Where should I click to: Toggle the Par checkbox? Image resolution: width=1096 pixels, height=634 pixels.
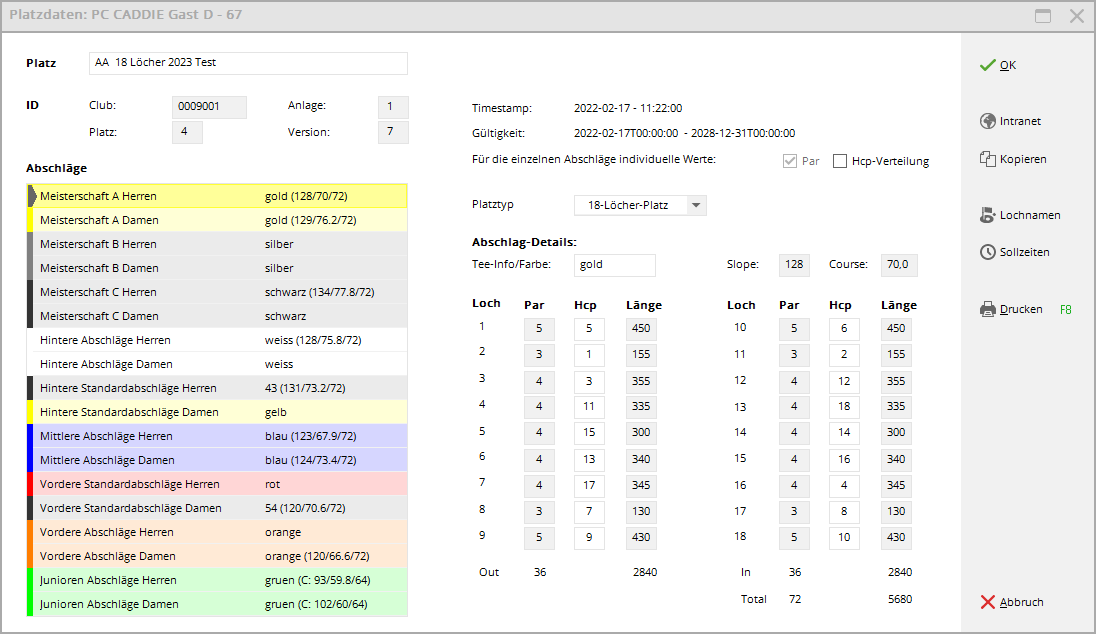tap(790, 161)
